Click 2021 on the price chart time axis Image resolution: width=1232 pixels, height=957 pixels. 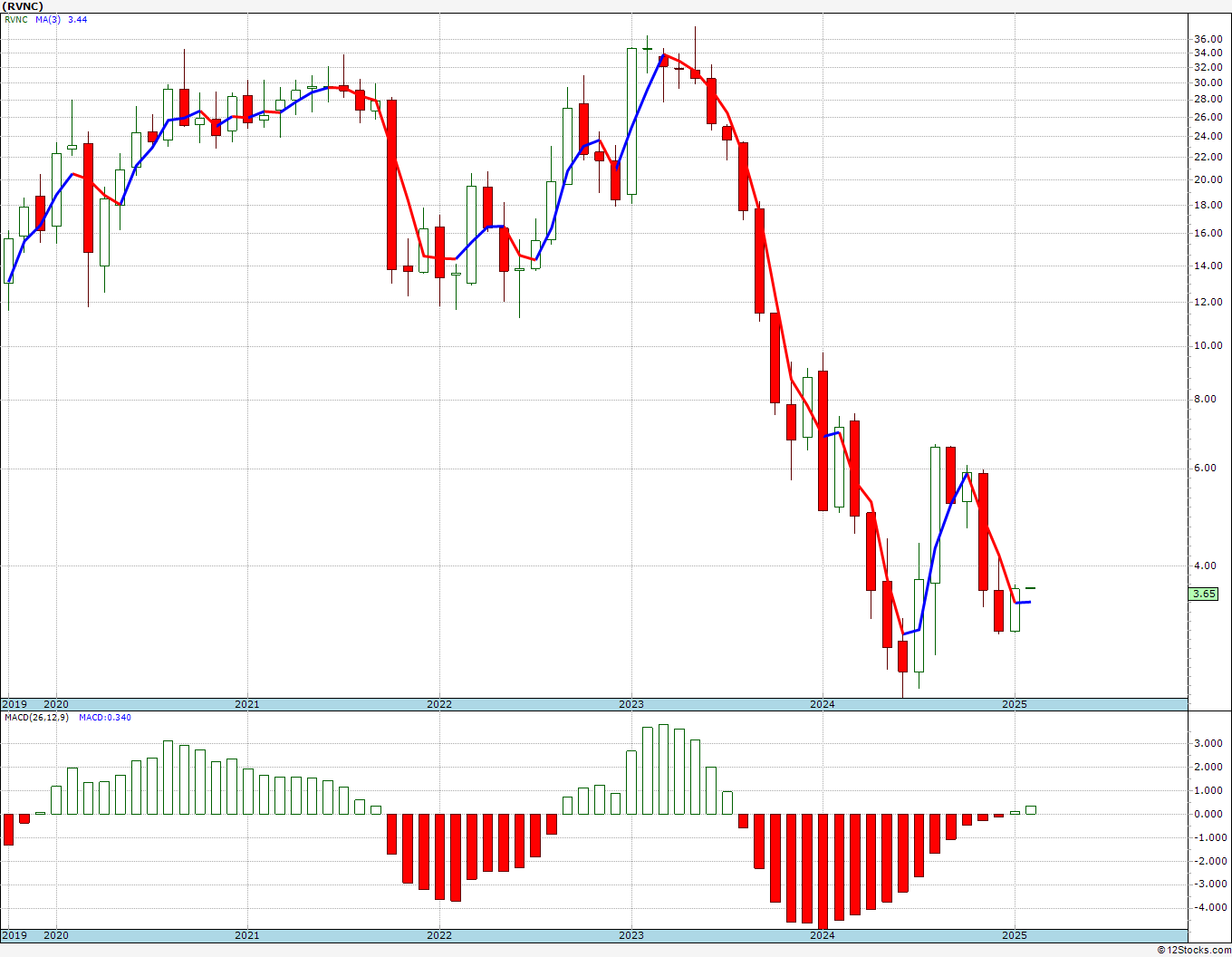[x=247, y=704]
